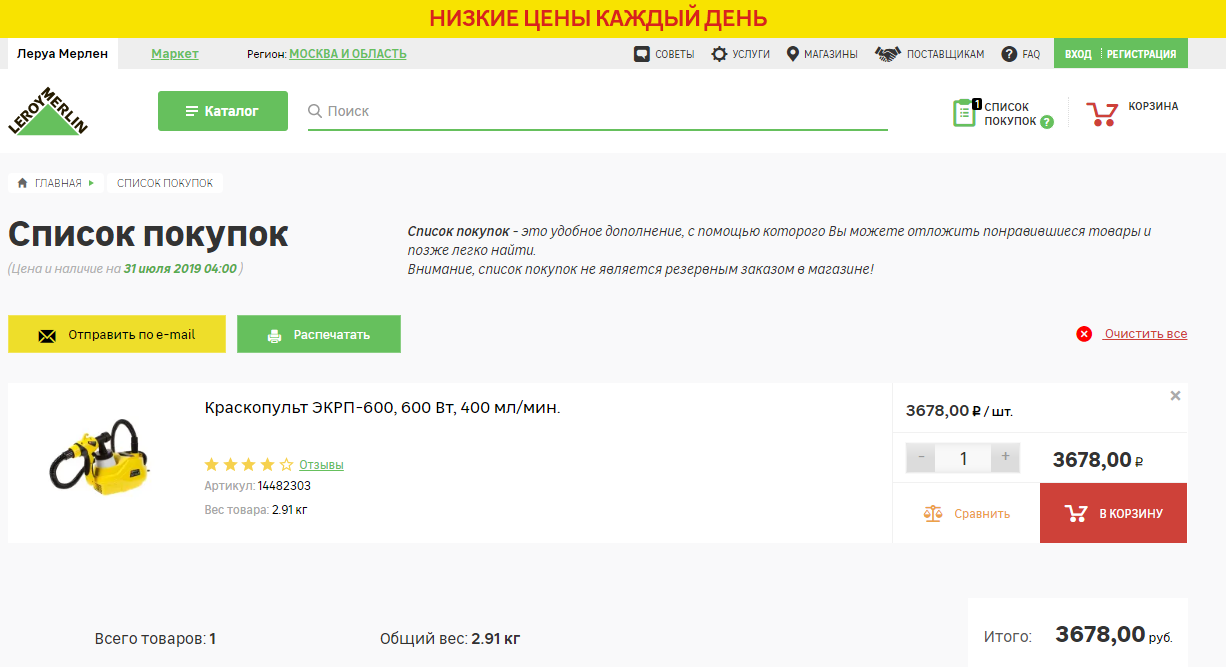Click the Распечатать print button
This screenshot has width=1226, height=667.
click(x=319, y=334)
